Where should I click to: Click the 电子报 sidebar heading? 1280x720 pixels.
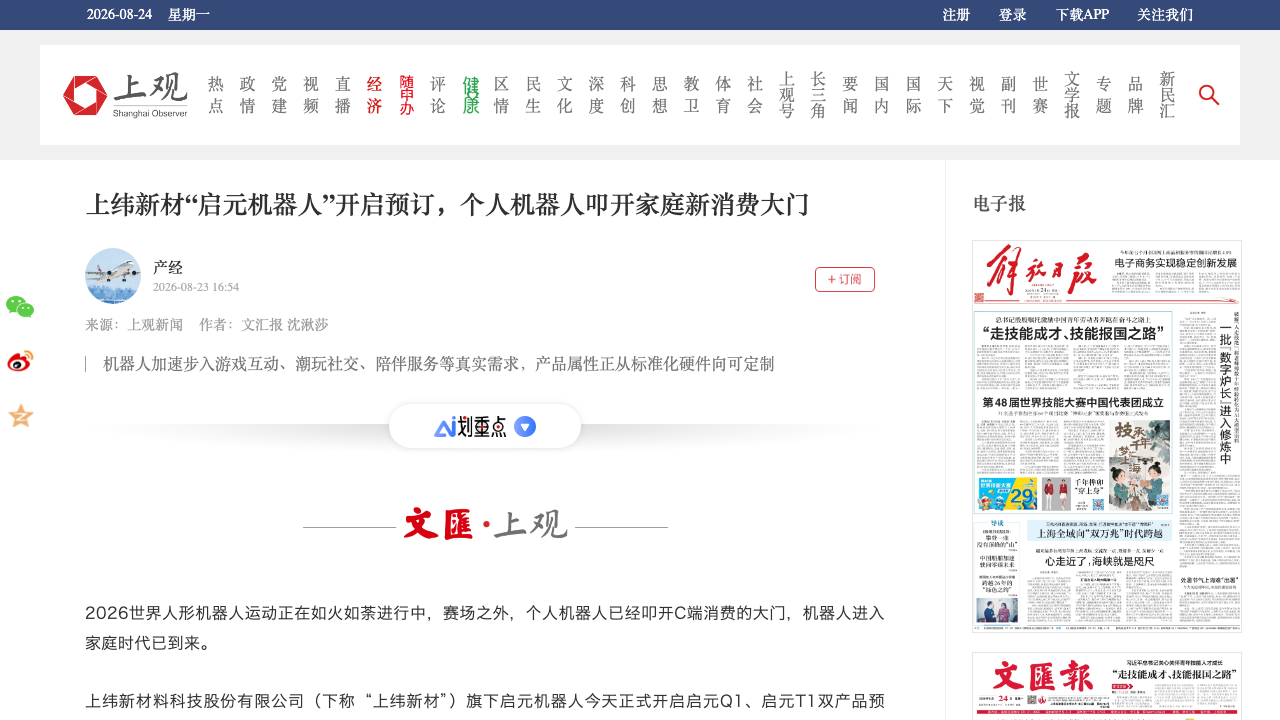tap(1000, 204)
